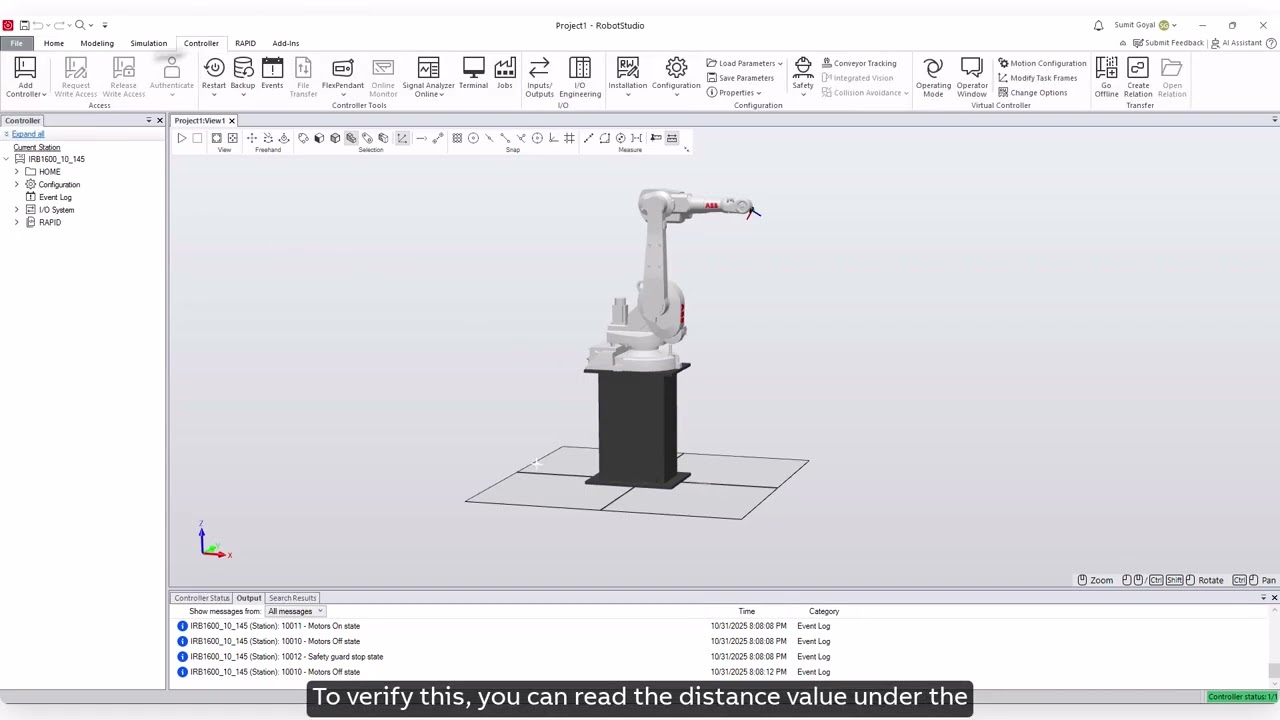Switch to the Modeling ribbon tab

[x=97, y=43]
